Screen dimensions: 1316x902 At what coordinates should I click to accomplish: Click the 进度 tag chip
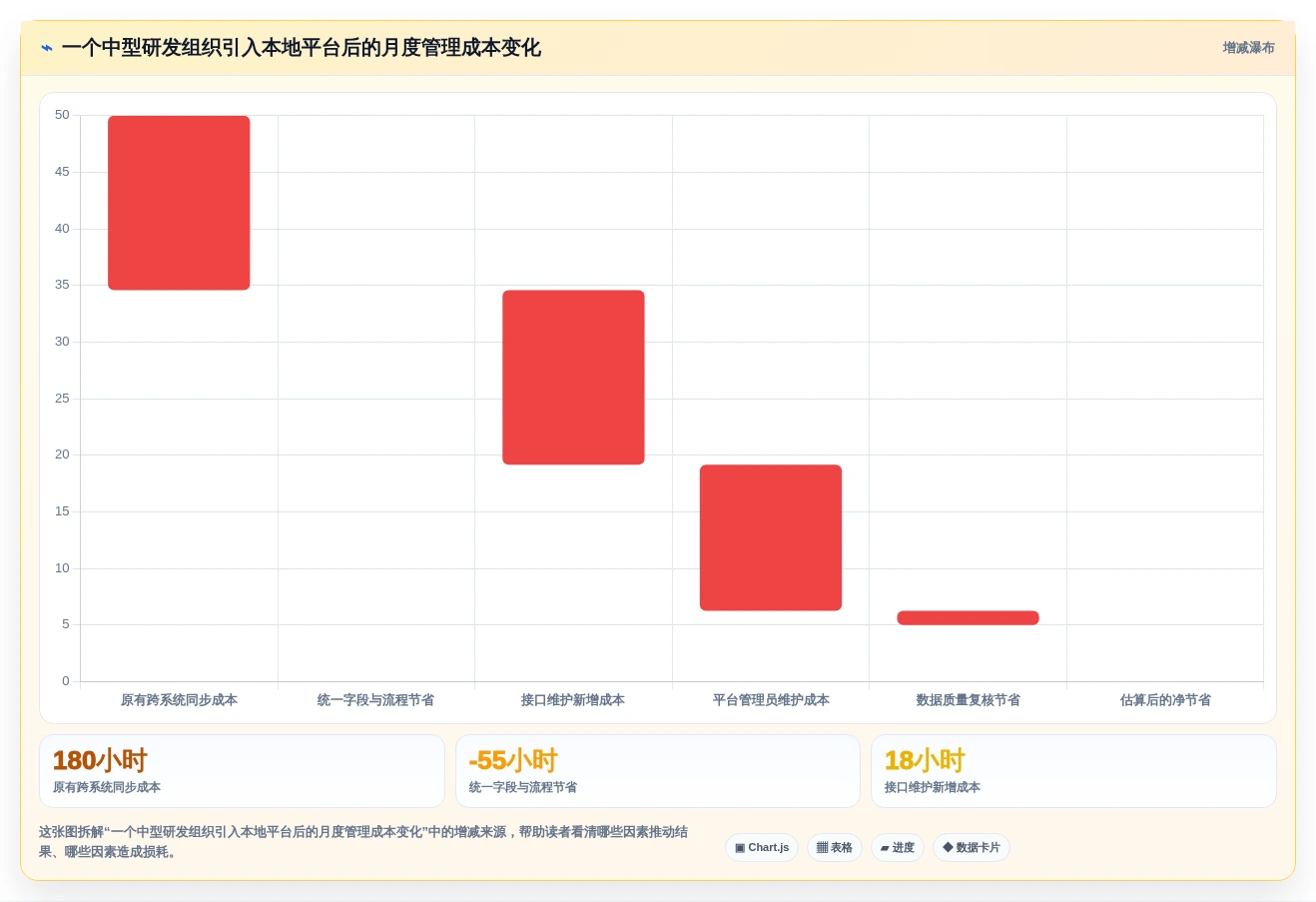coord(898,848)
